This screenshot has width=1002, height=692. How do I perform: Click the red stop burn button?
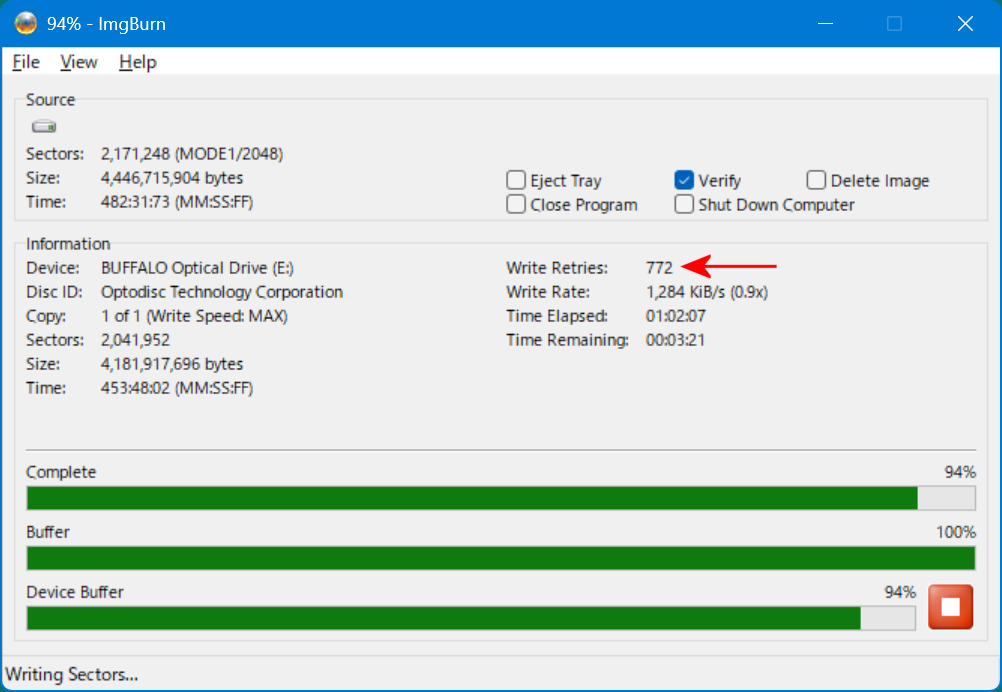click(x=950, y=606)
